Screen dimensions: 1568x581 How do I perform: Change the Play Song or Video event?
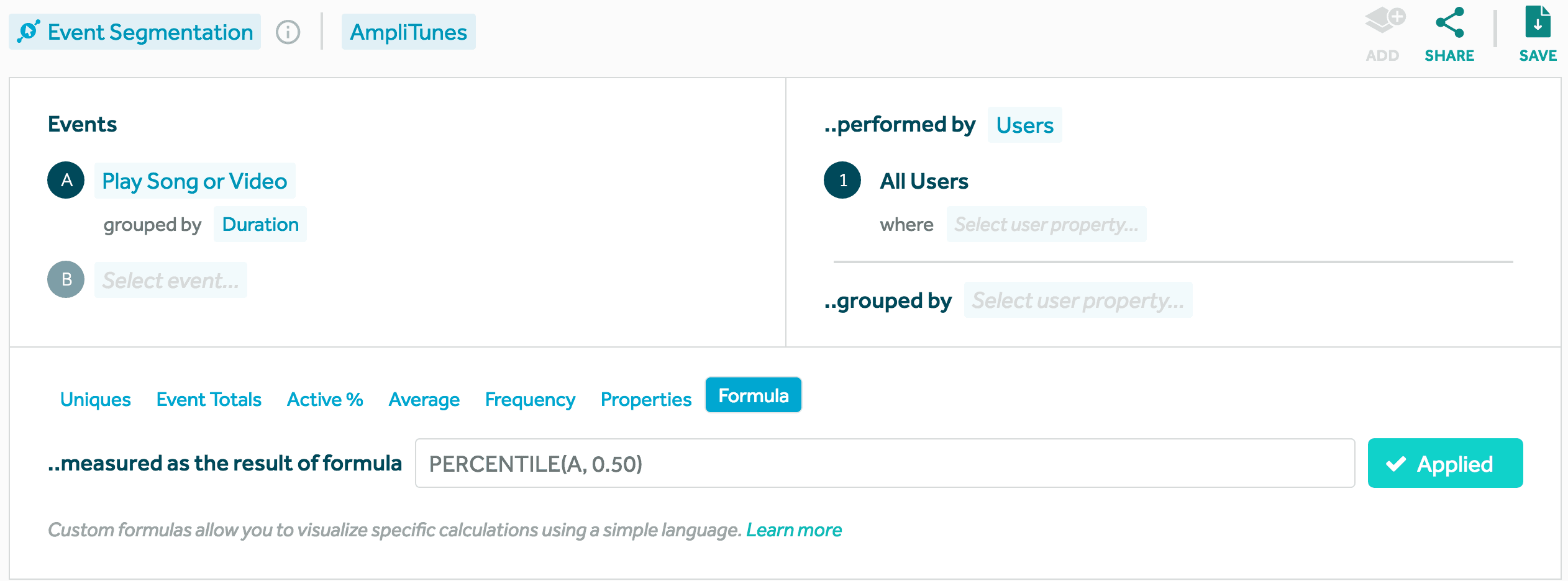194,181
